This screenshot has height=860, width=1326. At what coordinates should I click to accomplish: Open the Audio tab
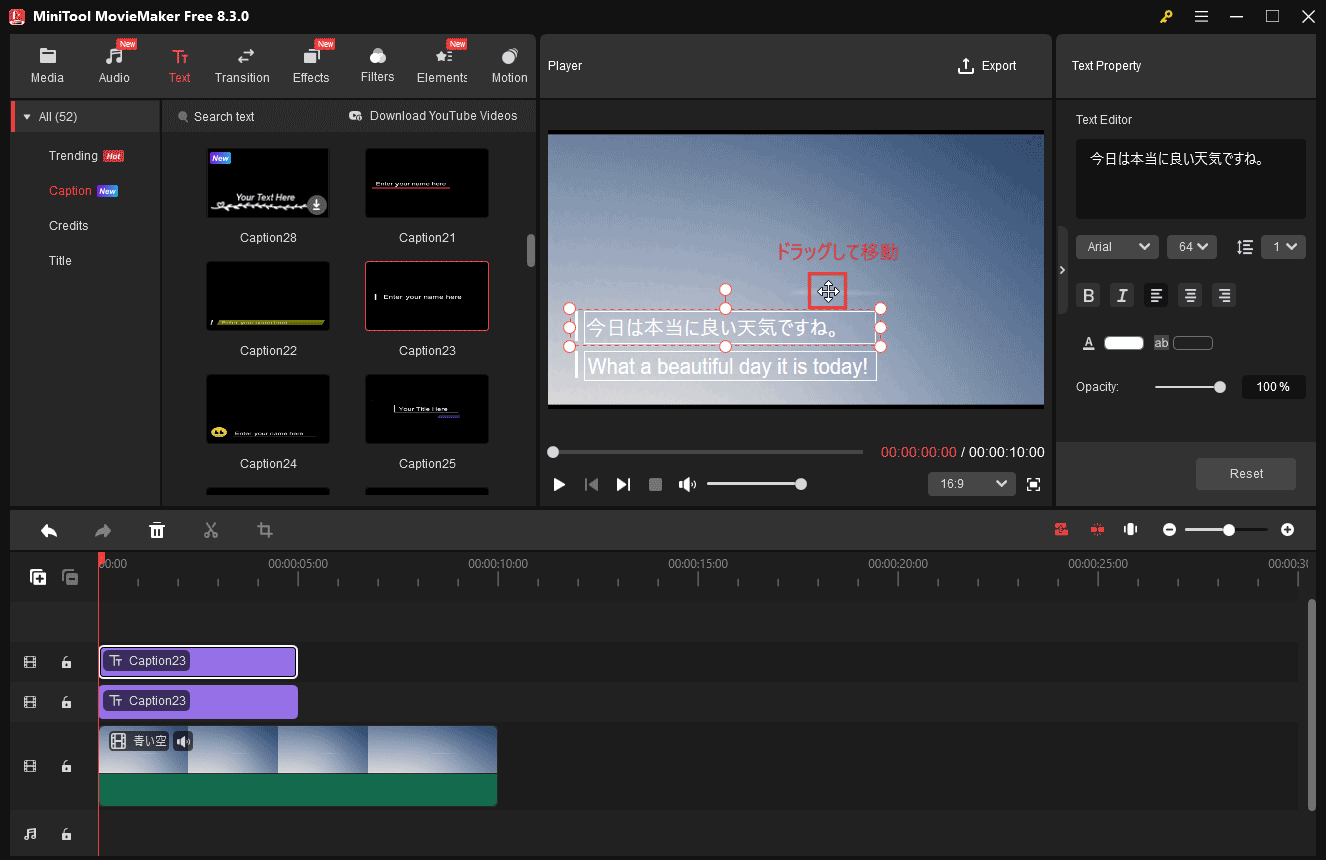tap(114, 66)
